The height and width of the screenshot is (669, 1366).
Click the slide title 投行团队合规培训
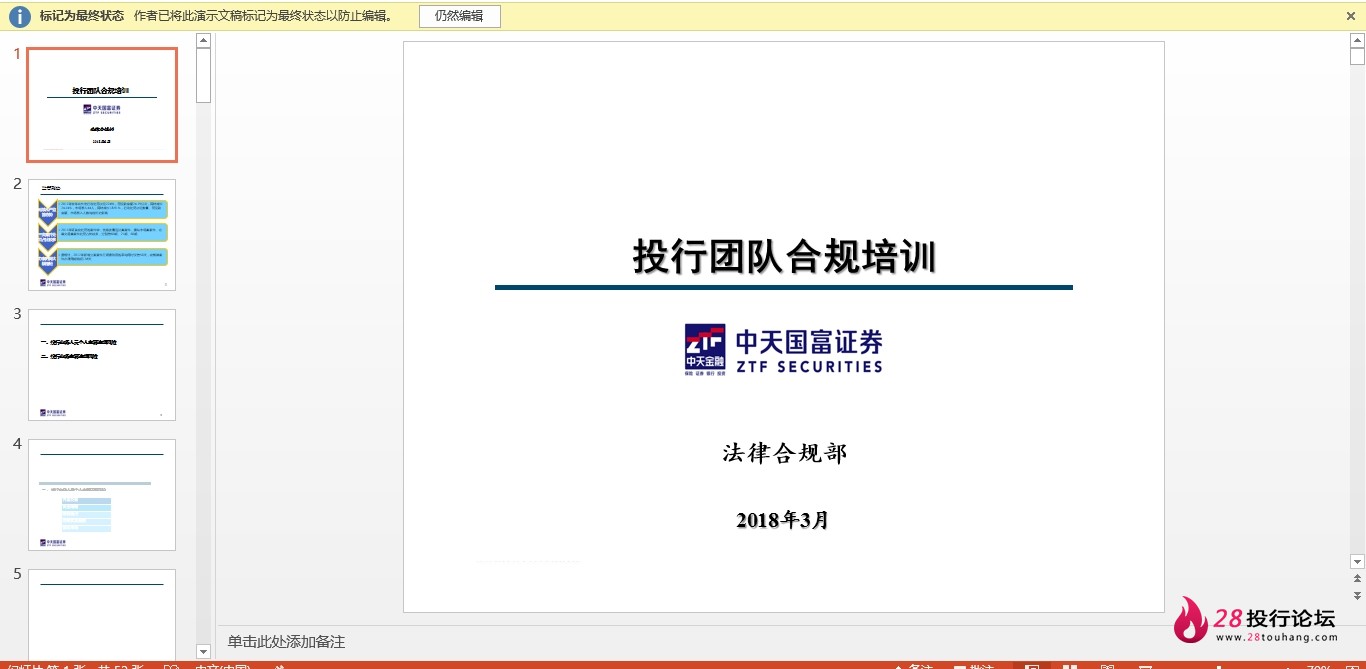pyautogui.click(x=784, y=257)
